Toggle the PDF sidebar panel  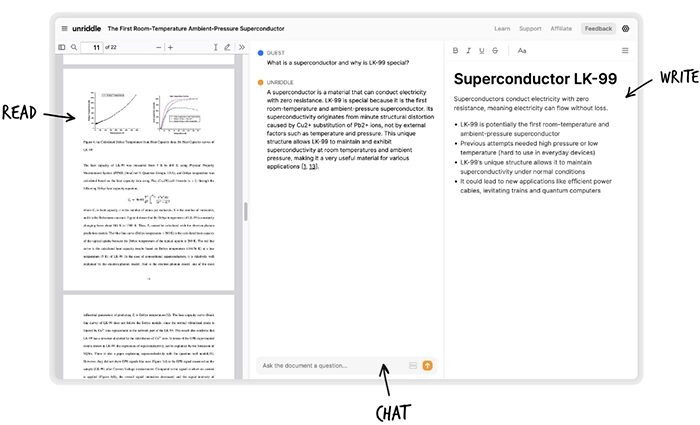pyautogui.click(x=61, y=47)
